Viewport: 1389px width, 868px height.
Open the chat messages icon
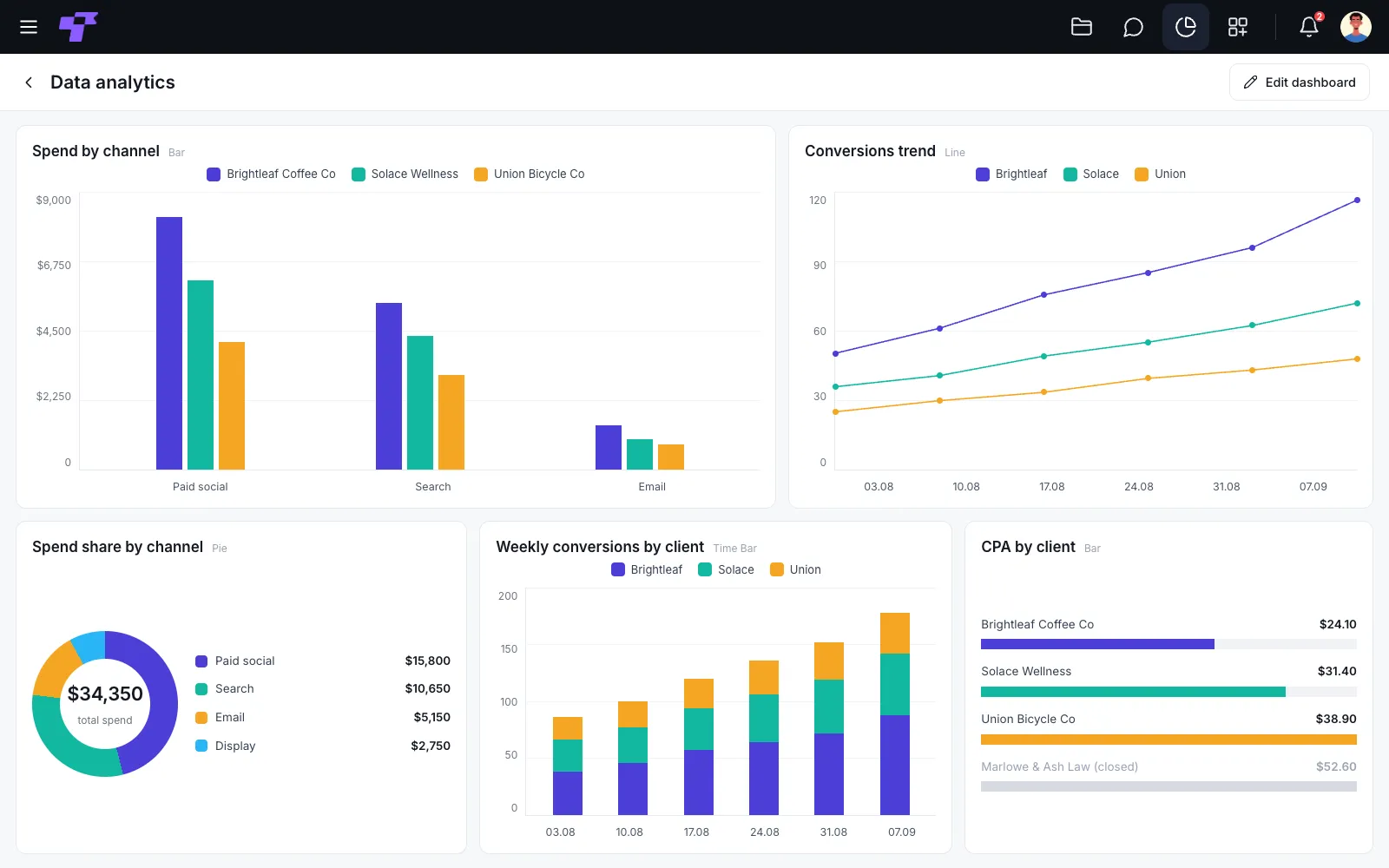1133,27
